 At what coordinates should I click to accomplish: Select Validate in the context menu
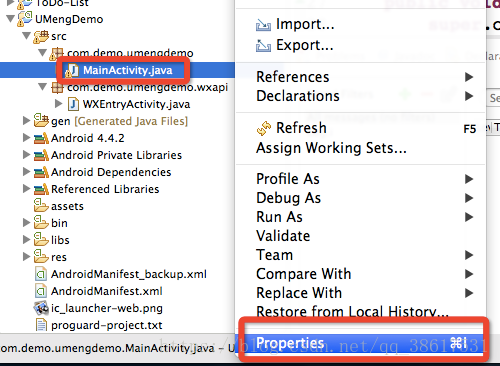click(x=360, y=236)
